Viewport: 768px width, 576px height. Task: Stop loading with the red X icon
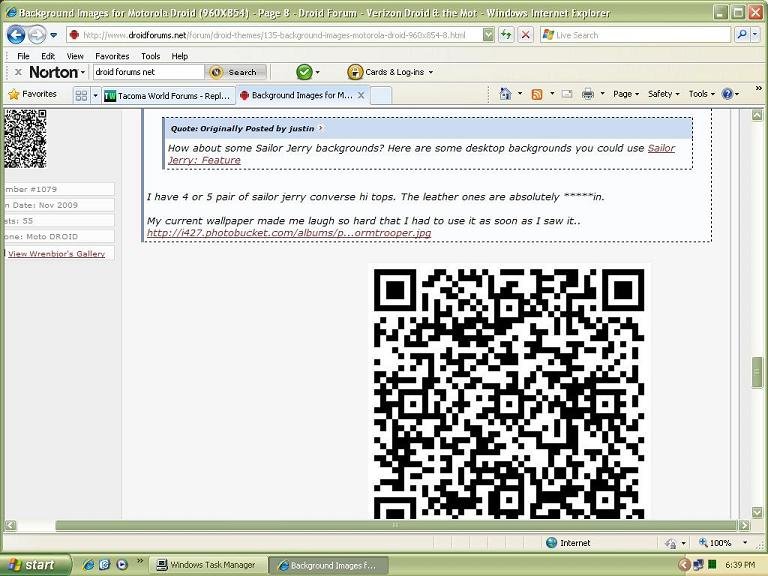(x=526, y=35)
